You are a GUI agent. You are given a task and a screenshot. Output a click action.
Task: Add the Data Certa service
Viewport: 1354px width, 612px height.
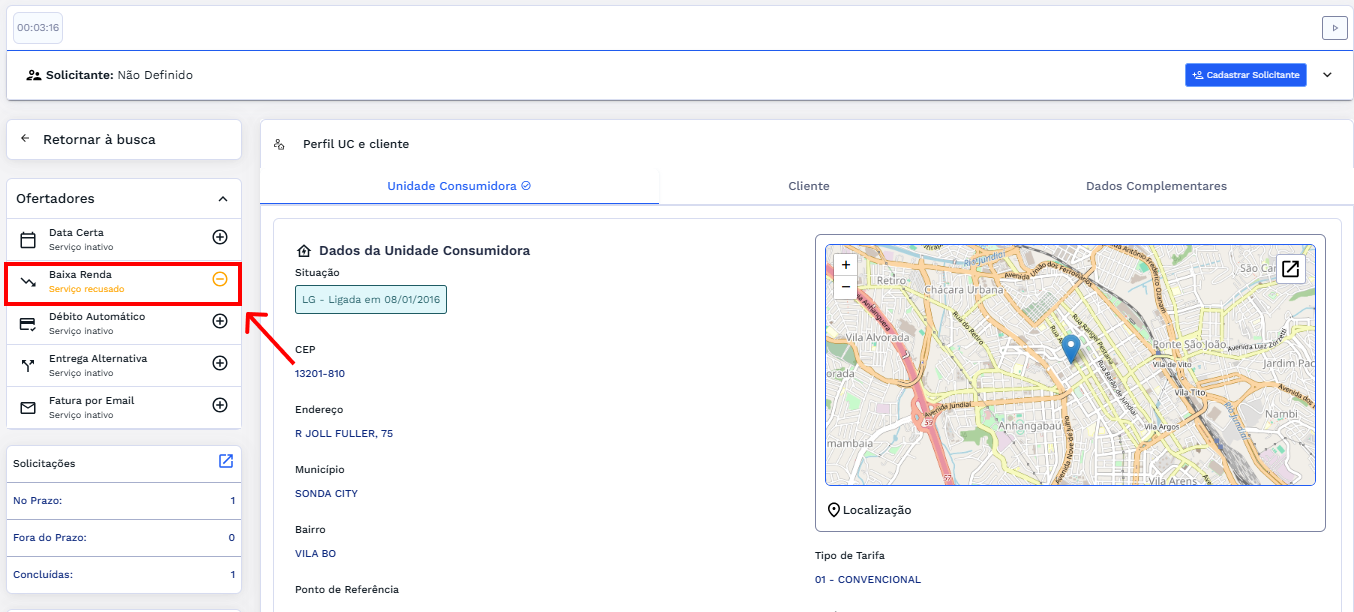(x=220, y=237)
